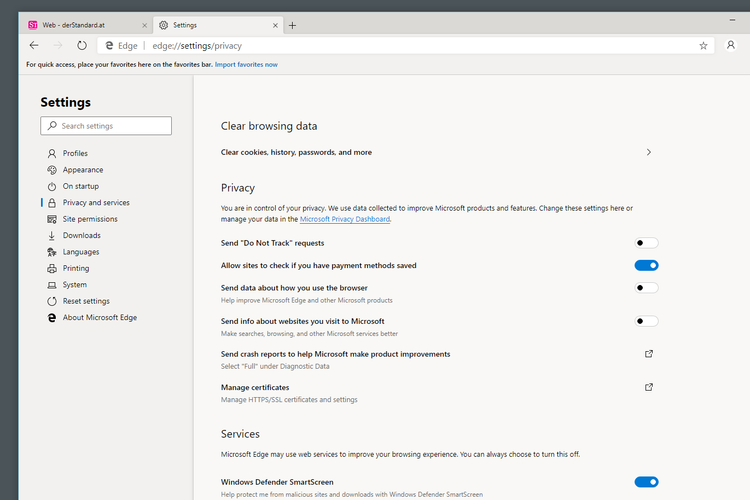Open Manage certificates external link icon
Viewport: 750px width, 500px height.
(x=649, y=387)
